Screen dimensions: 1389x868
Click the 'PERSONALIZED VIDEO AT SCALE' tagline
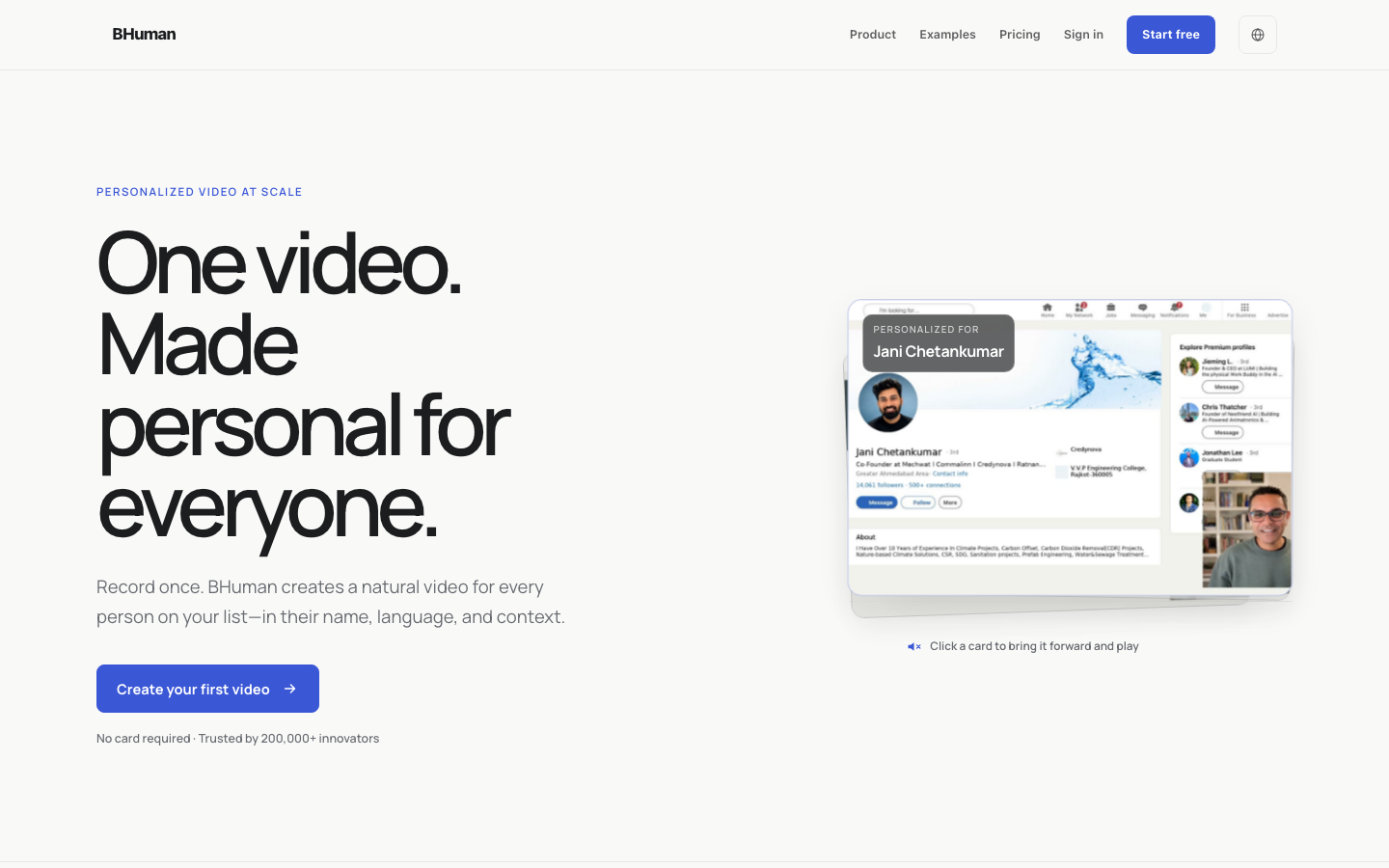click(200, 192)
